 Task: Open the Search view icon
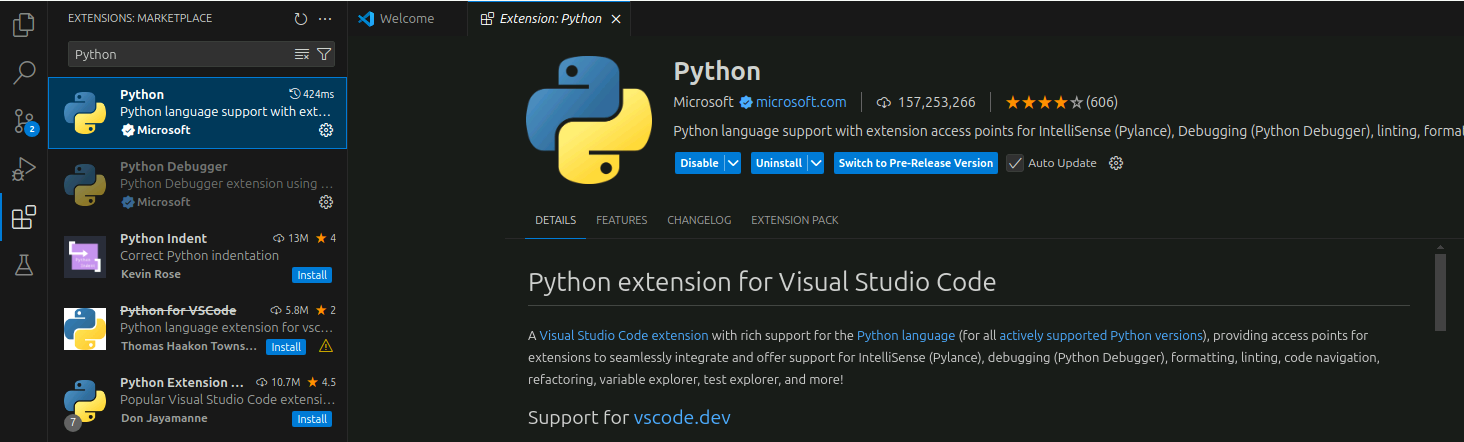[24, 73]
